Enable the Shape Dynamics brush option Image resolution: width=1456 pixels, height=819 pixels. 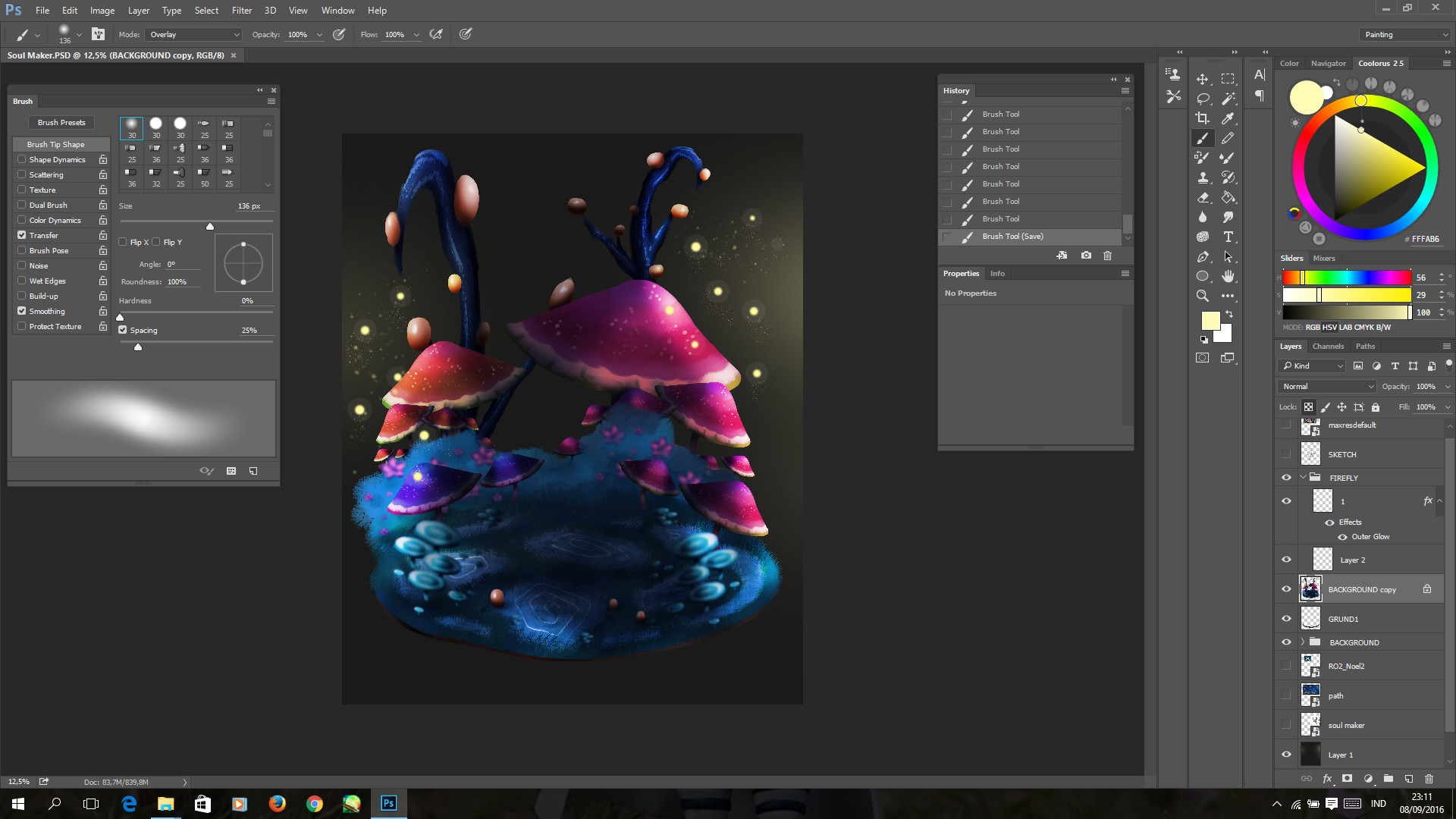(21, 159)
